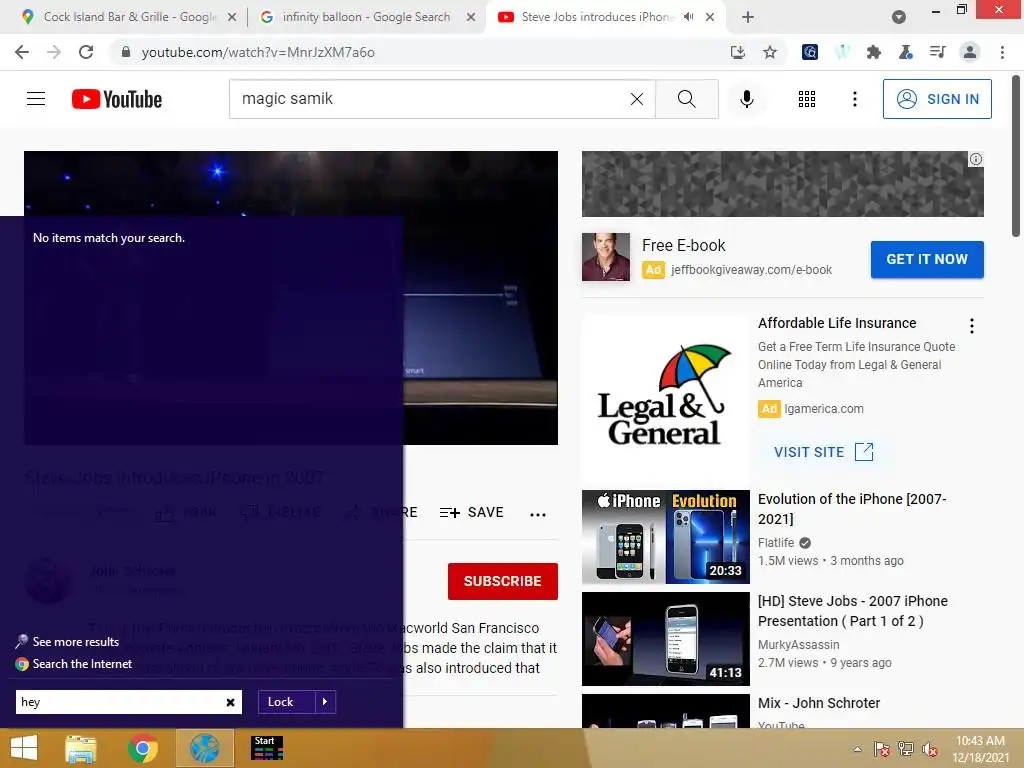The image size is (1024, 768).
Task: Open lgamerica.com ad link
Action: (x=824, y=409)
